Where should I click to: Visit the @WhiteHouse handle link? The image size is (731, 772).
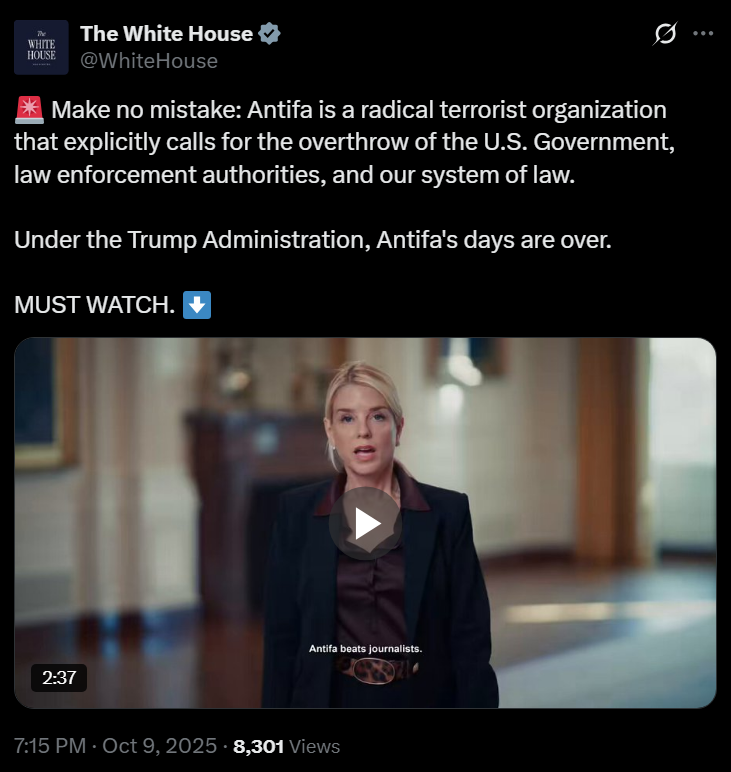pos(149,61)
